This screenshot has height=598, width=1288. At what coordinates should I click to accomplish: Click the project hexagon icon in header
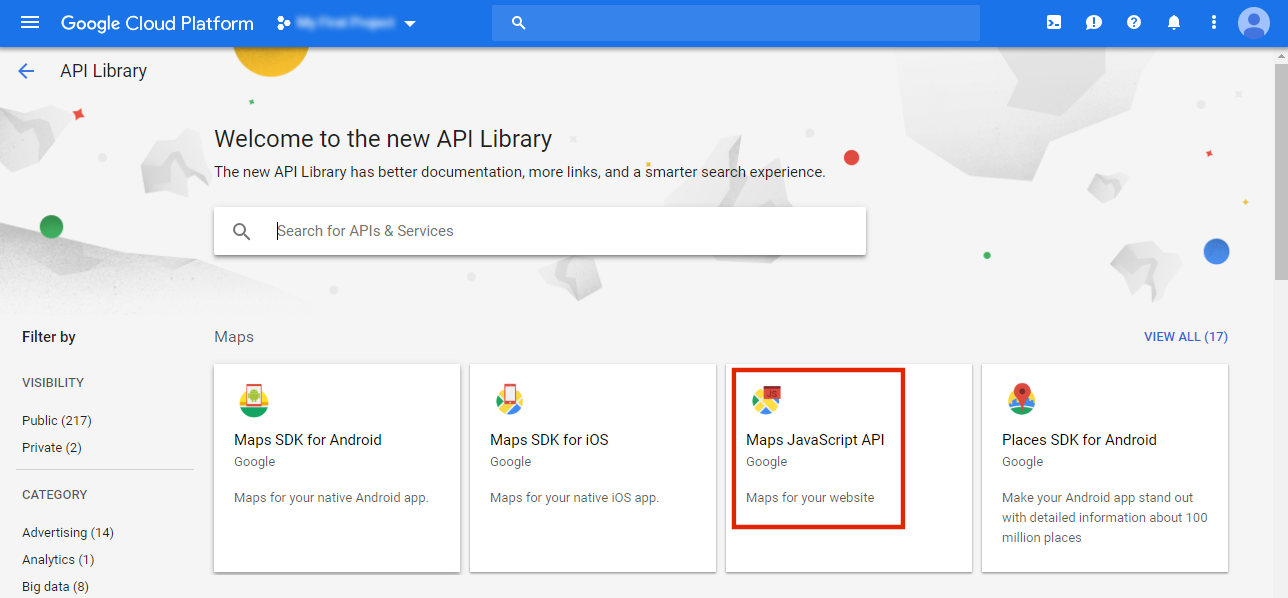284,23
